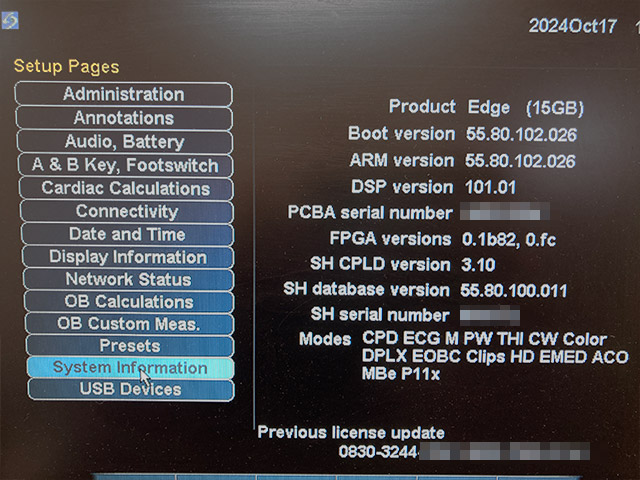Open the Administration setup page

tap(124, 94)
